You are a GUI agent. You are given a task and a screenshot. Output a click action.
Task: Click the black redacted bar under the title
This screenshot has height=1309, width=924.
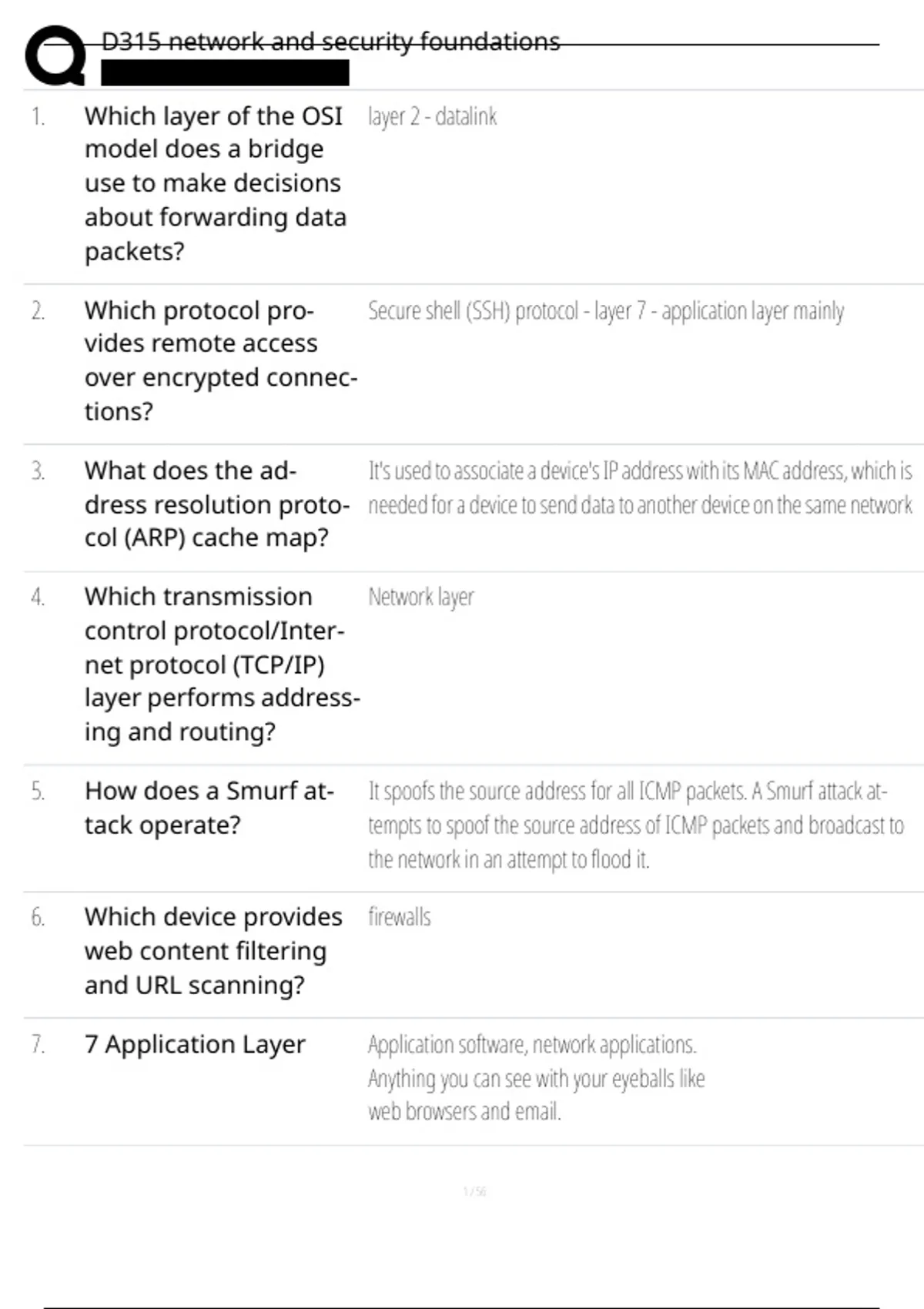click(x=225, y=73)
